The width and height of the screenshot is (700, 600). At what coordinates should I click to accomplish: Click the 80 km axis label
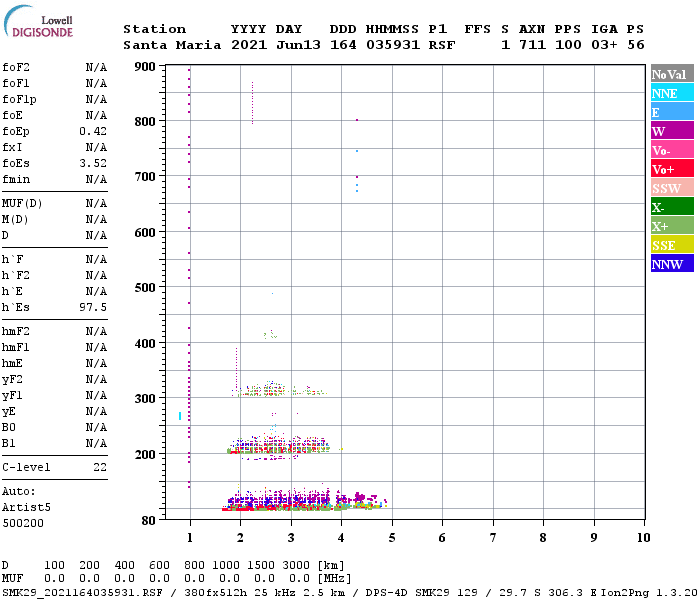(148, 520)
